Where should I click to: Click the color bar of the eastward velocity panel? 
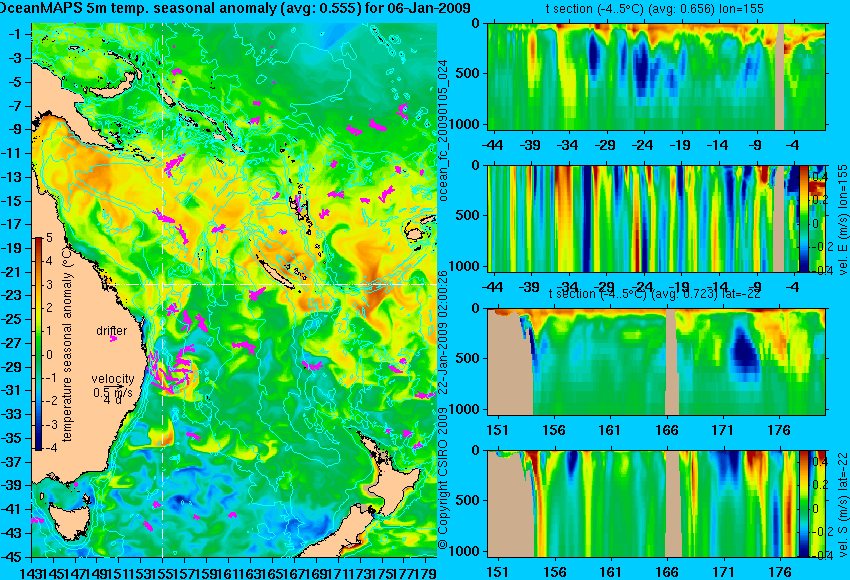(804, 218)
